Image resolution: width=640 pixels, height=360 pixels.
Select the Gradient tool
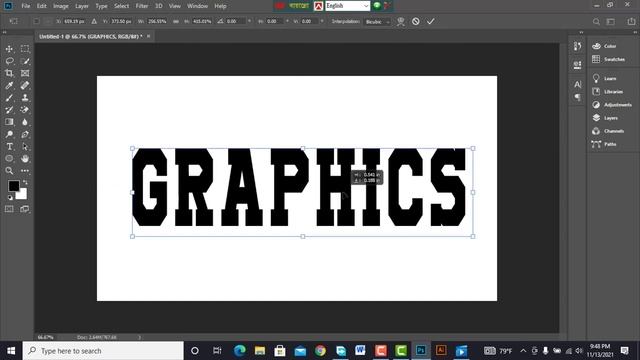(9, 122)
